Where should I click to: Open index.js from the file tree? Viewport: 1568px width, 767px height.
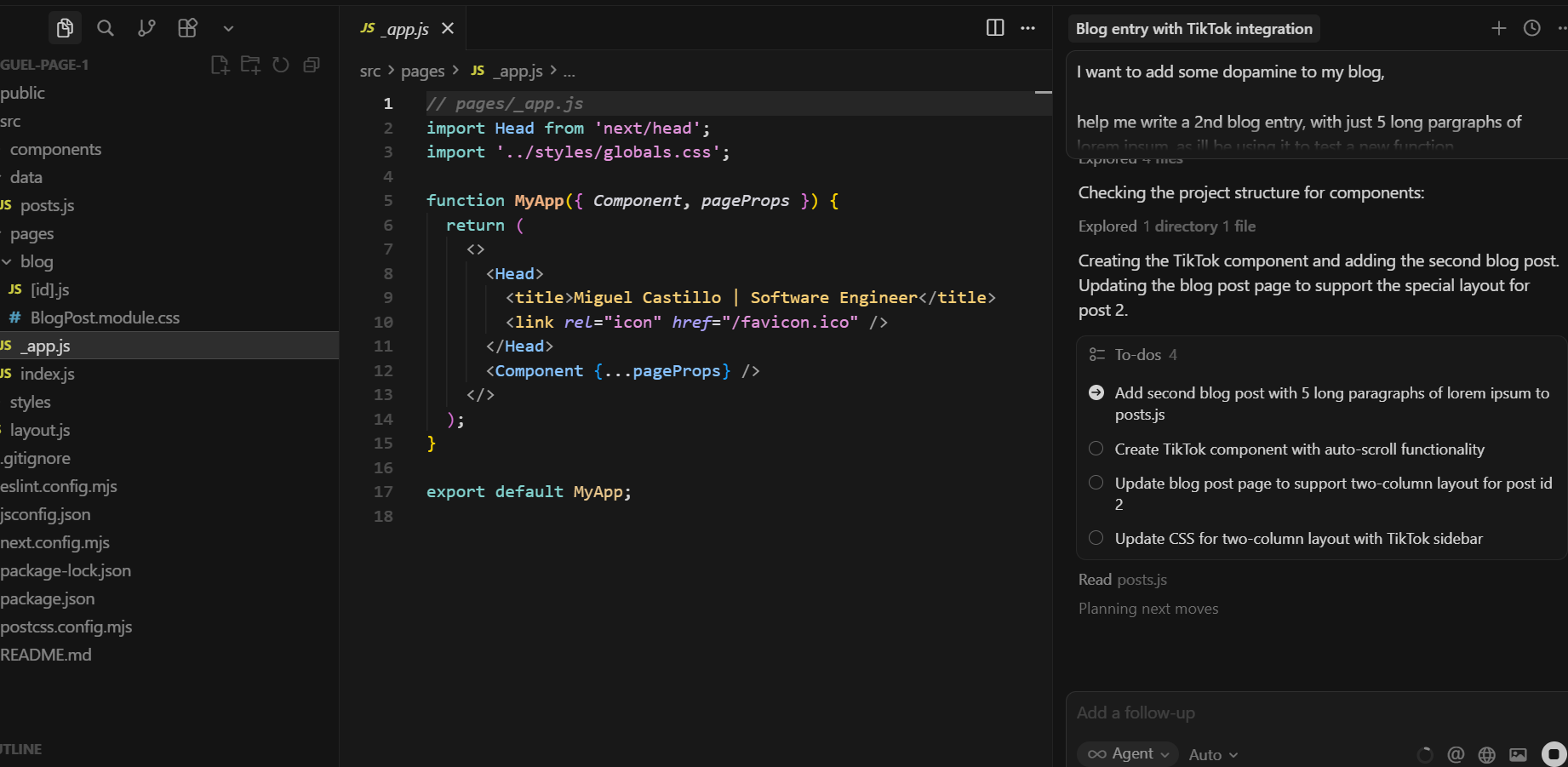coord(47,374)
